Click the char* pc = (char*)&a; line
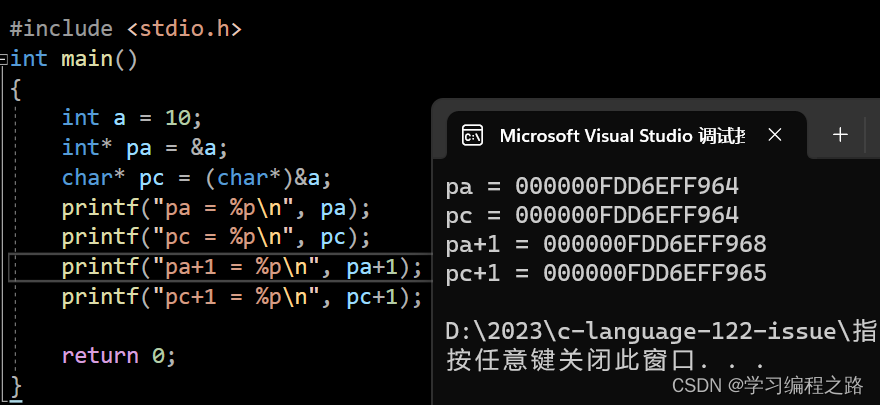The width and height of the screenshot is (880, 405). pos(196,178)
